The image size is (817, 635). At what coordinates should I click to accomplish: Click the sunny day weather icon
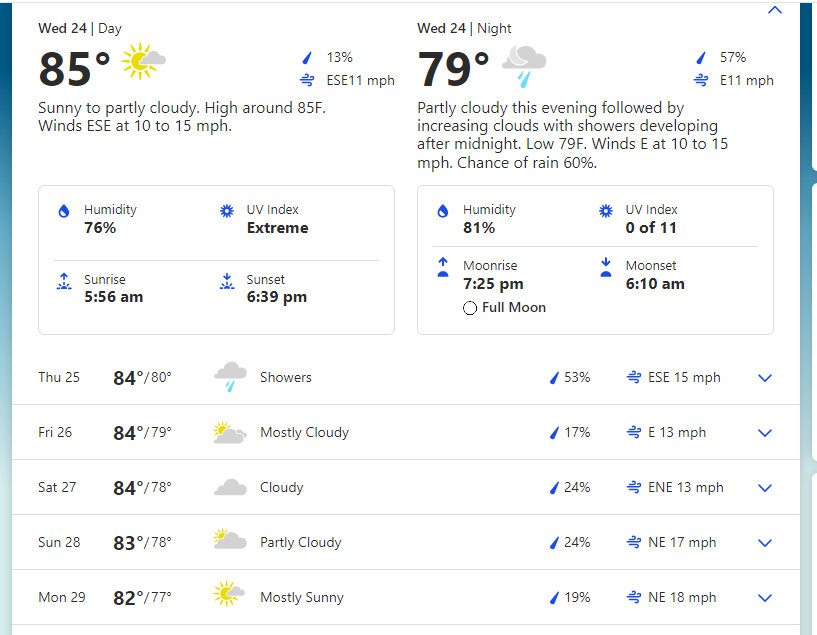click(x=143, y=62)
